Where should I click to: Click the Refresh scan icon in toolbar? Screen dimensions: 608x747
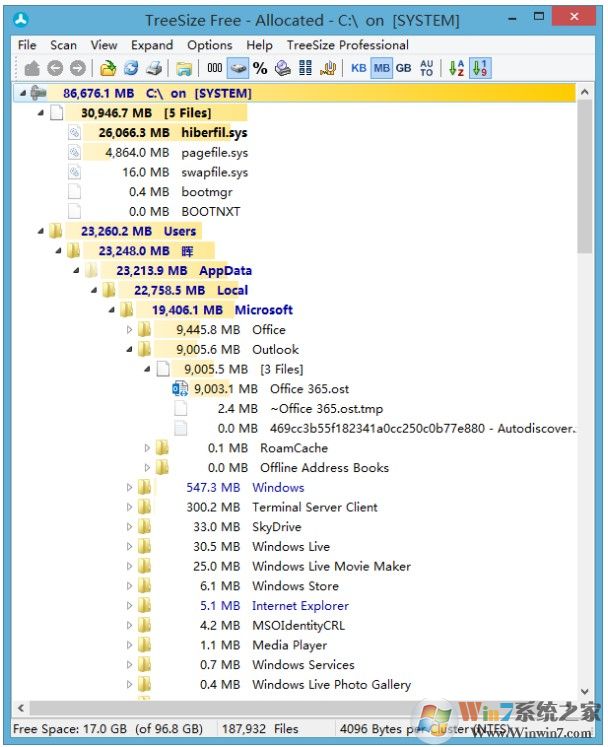pos(131,68)
